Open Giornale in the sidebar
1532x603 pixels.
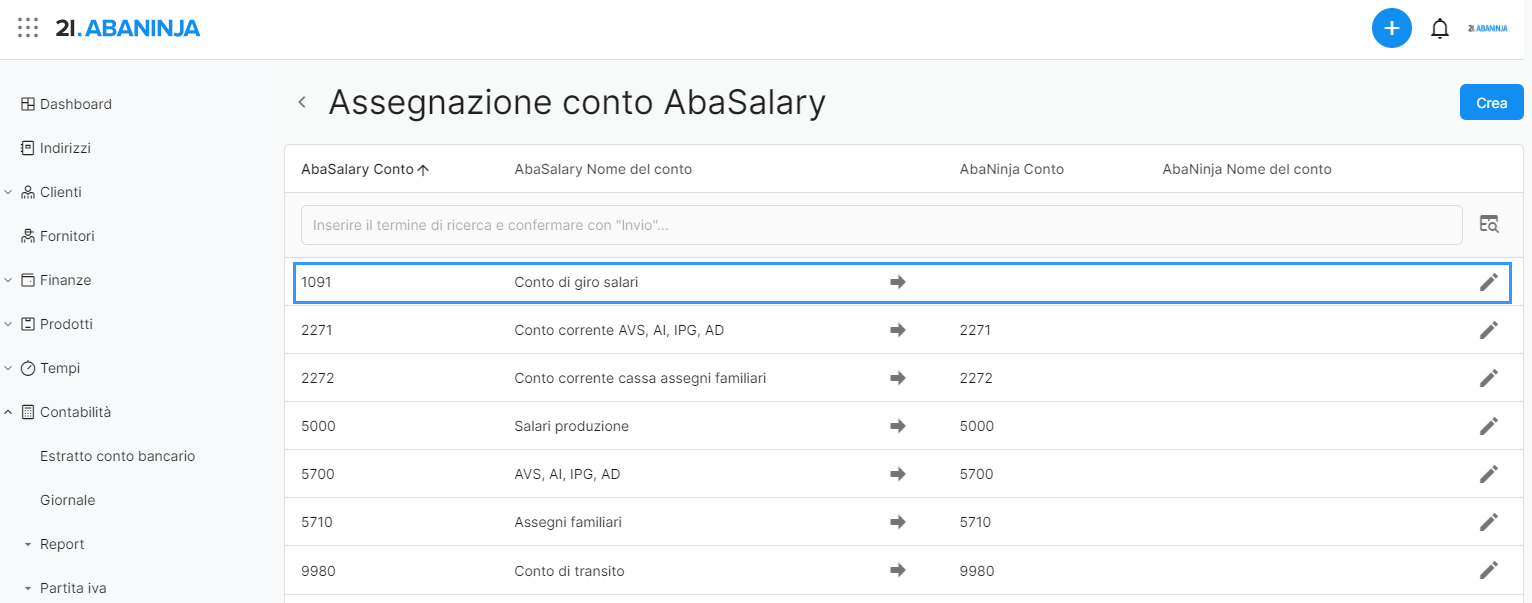[67, 500]
